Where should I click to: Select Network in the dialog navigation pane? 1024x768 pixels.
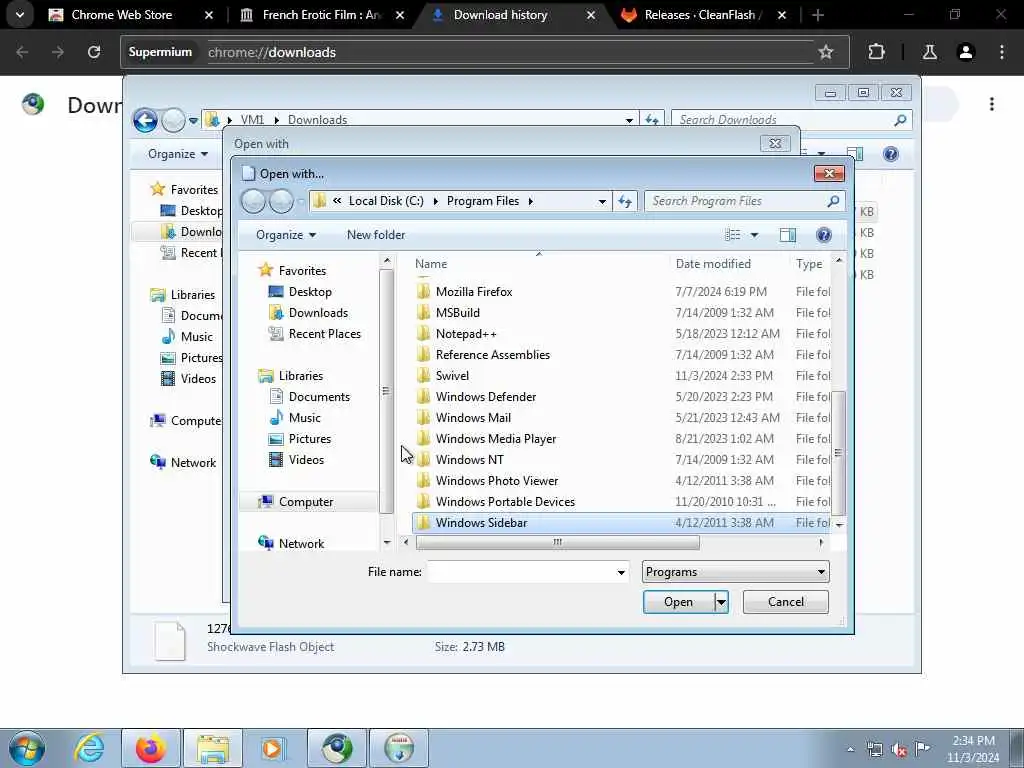coord(301,543)
